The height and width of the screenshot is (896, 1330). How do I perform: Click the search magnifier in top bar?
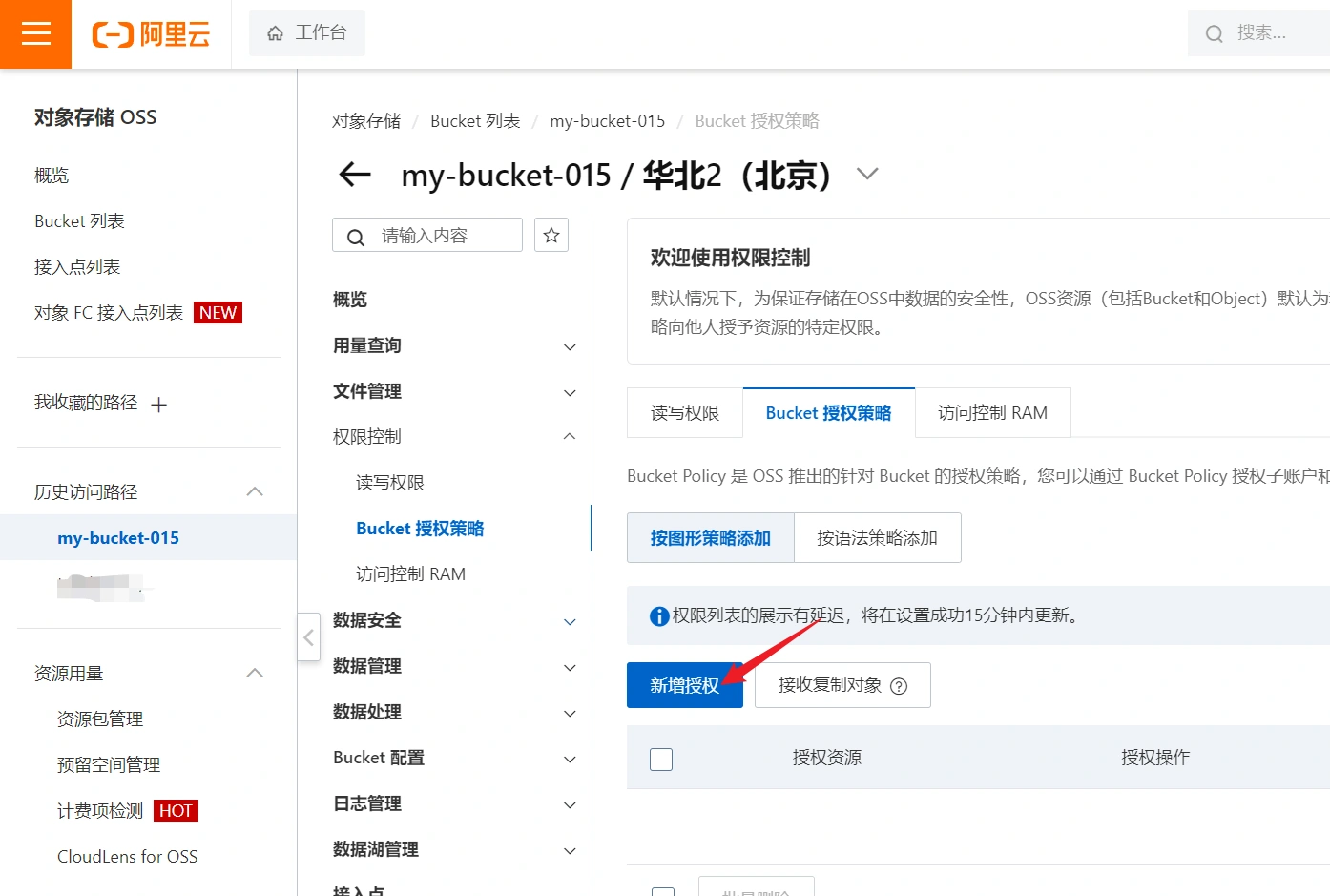[1214, 34]
